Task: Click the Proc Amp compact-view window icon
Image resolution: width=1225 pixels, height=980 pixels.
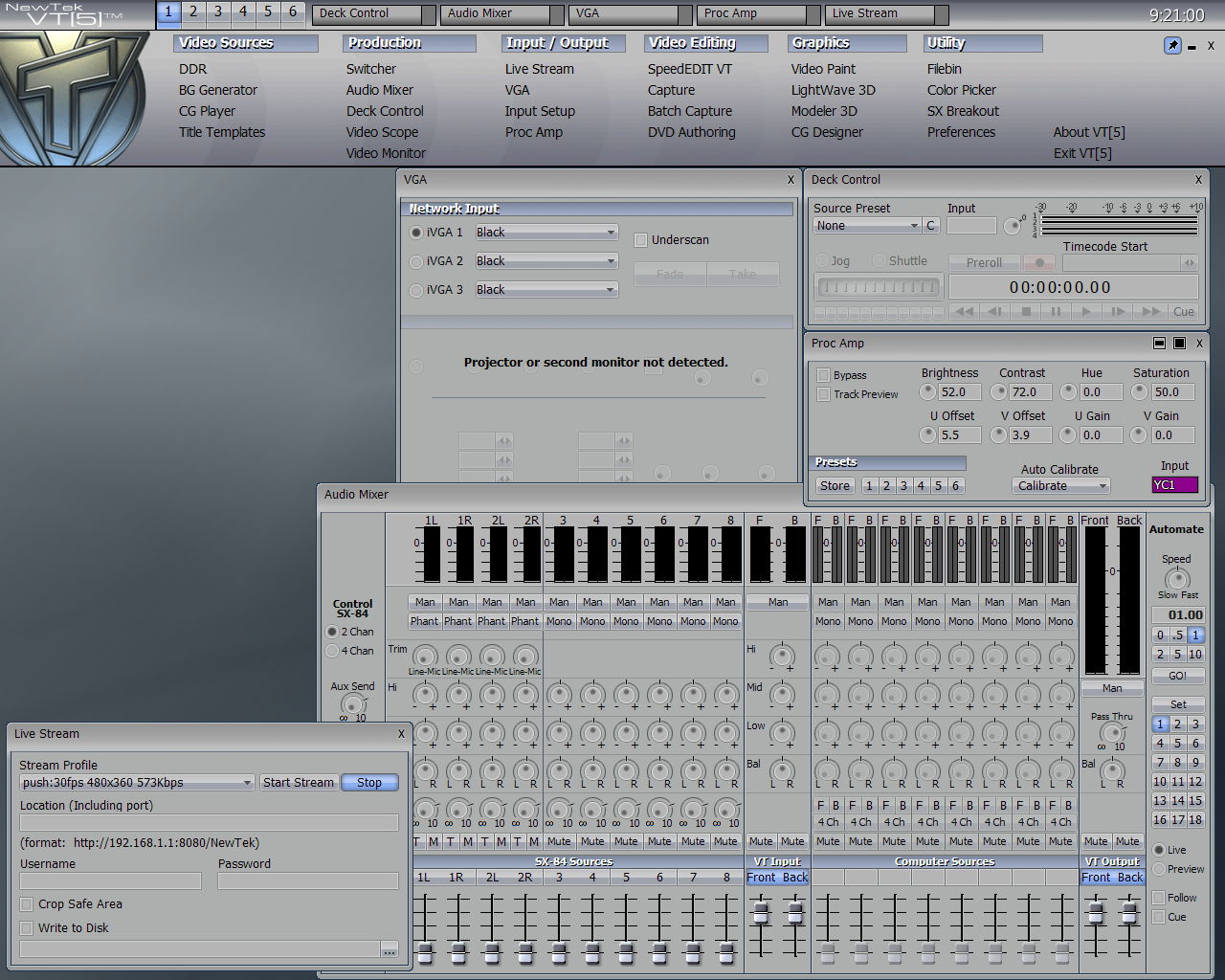Action: click(x=1159, y=344)
